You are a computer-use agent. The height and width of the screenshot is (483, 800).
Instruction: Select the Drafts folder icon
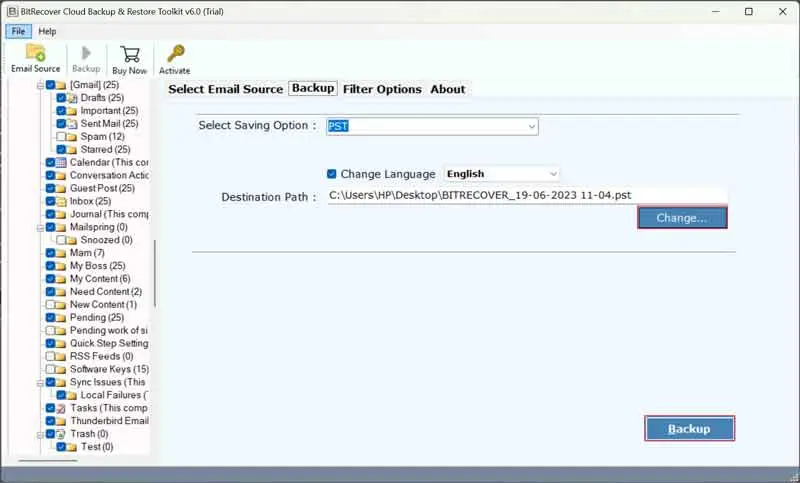click(72, 98)
